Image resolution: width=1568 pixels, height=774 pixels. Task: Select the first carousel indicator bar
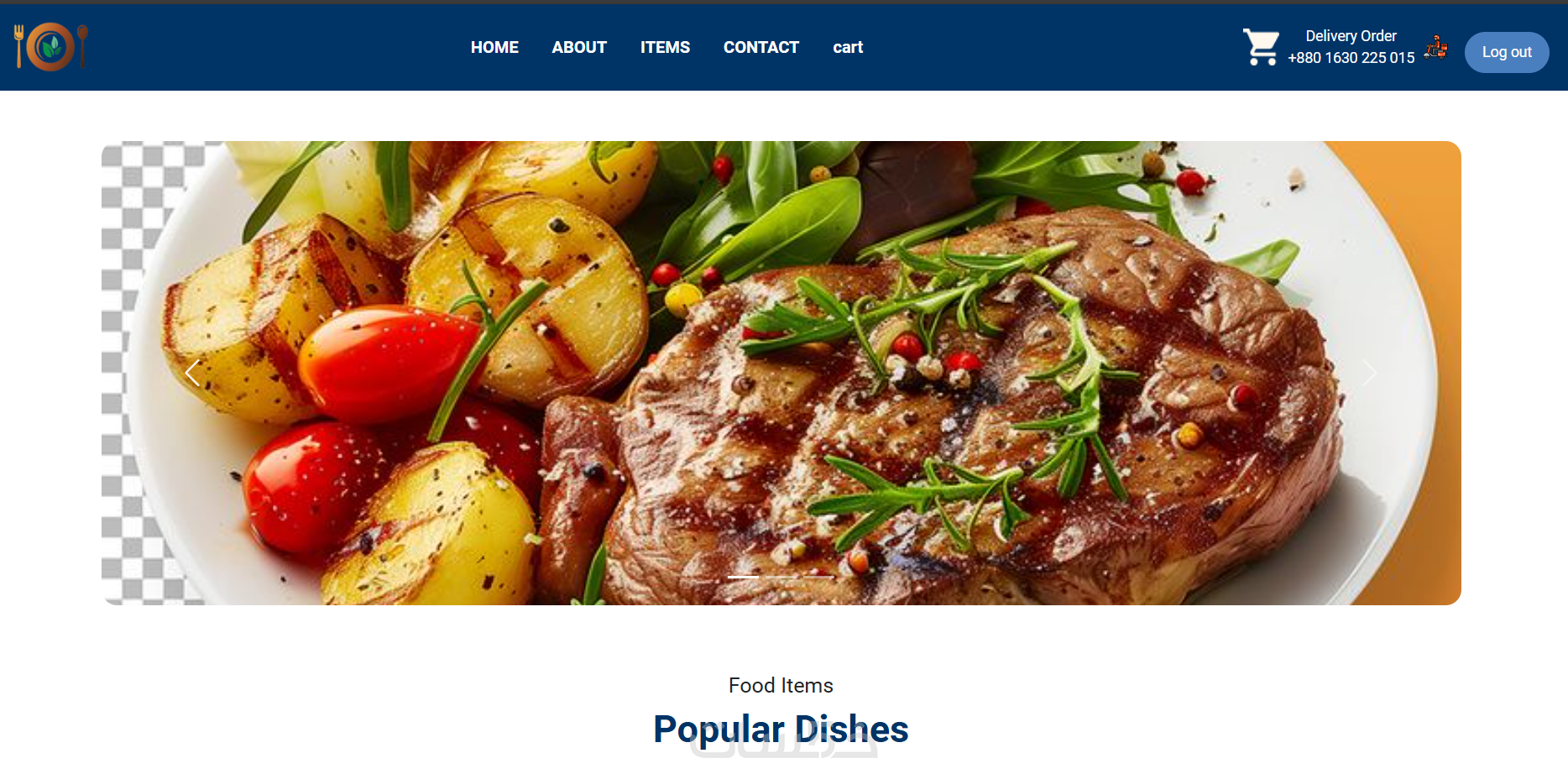(743, 577)
